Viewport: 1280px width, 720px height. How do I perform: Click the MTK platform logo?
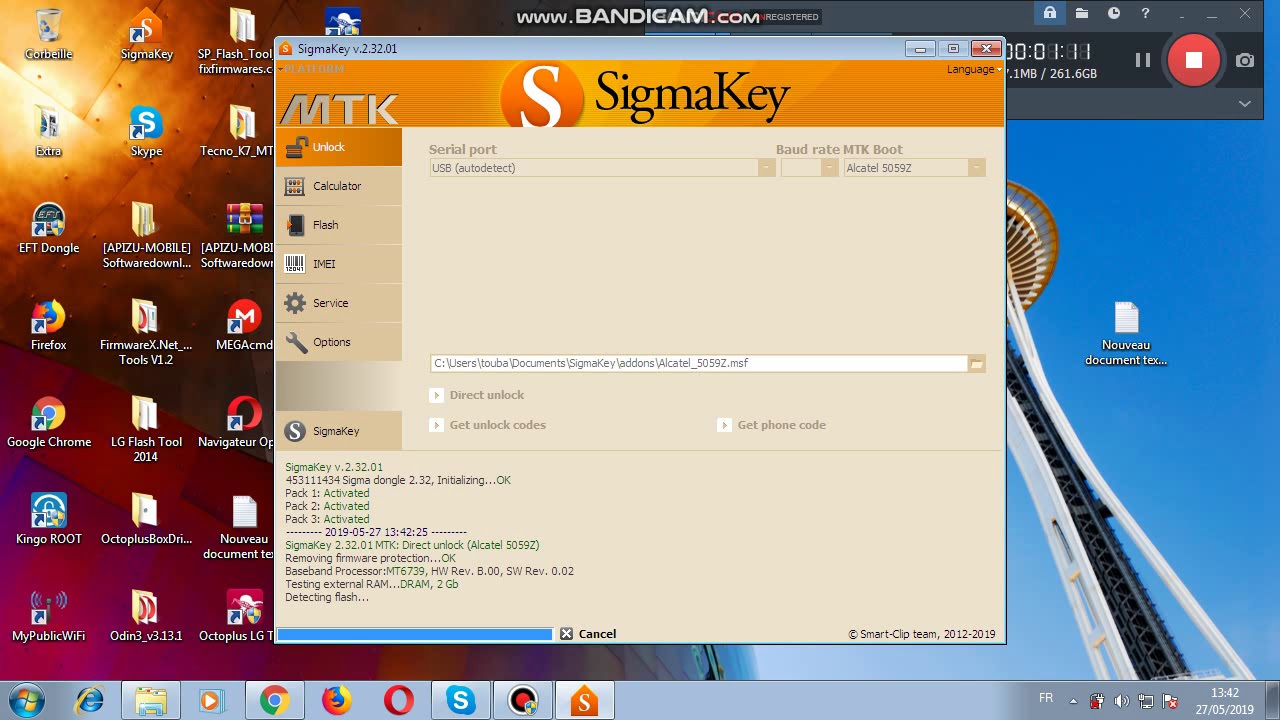[x=338, y=108]
